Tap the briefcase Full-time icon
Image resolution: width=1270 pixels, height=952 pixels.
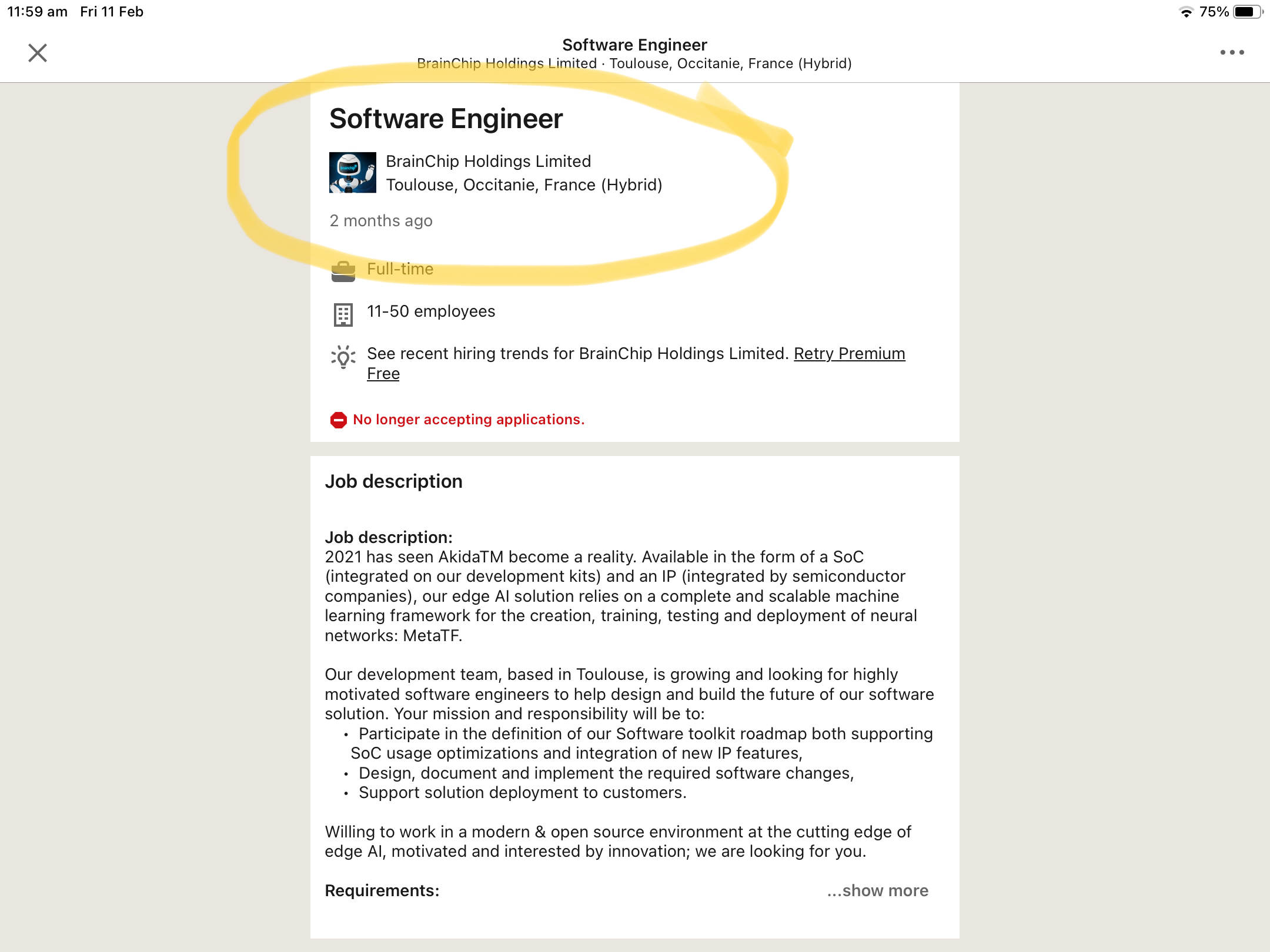(x=343, y=271)
